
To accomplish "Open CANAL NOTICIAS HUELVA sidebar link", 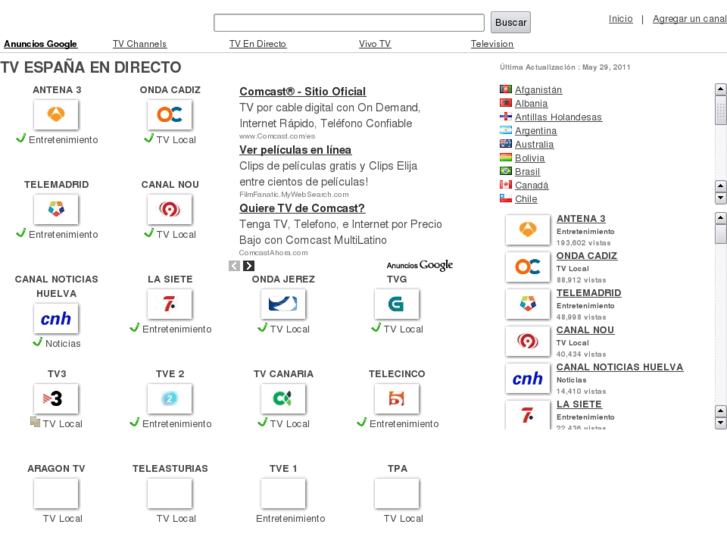I will tap(620, 367).
